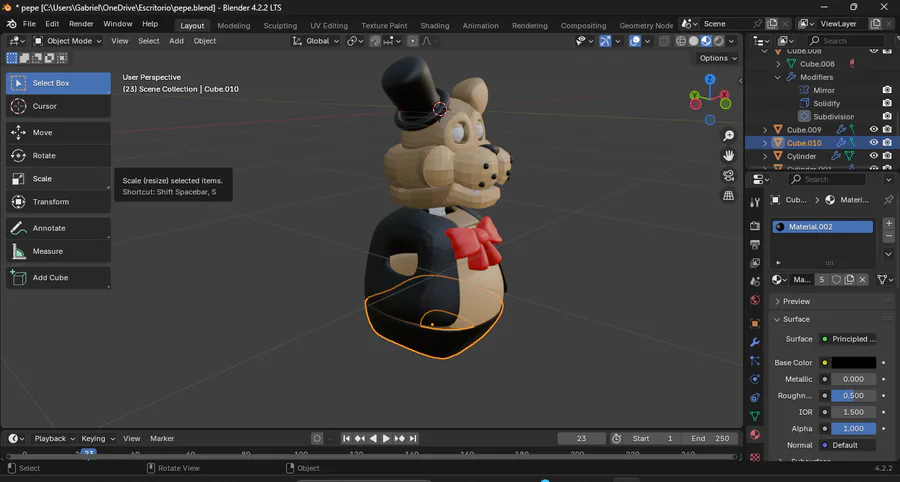Choose the Add Cube tool
Image resolution: width=900 pixels, height=482 pixels.
(x=58, y=278)
